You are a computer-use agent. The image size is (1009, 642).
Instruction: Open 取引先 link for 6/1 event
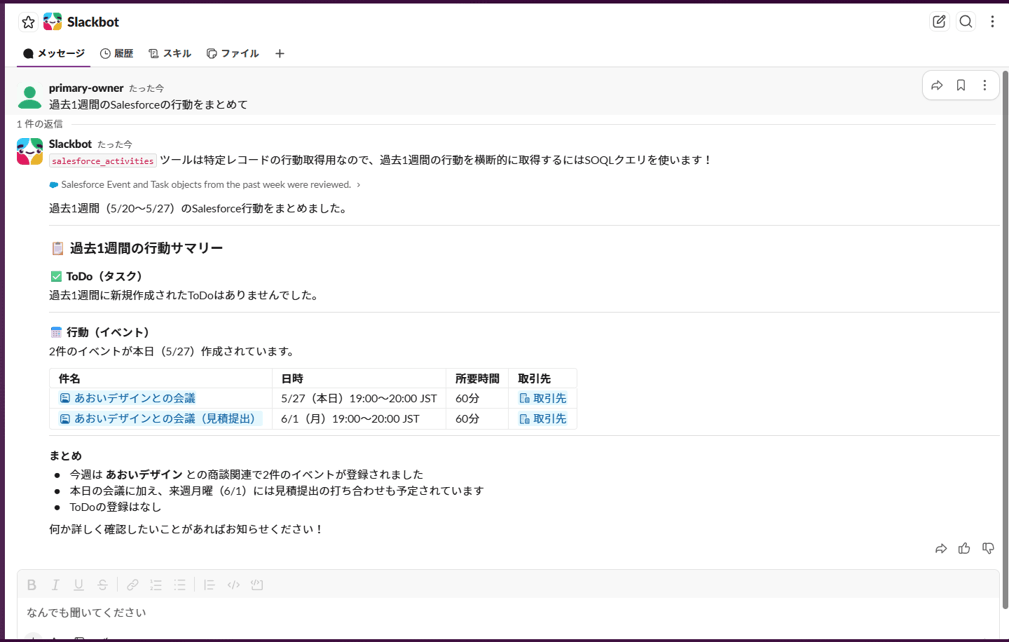click(542, 419)
